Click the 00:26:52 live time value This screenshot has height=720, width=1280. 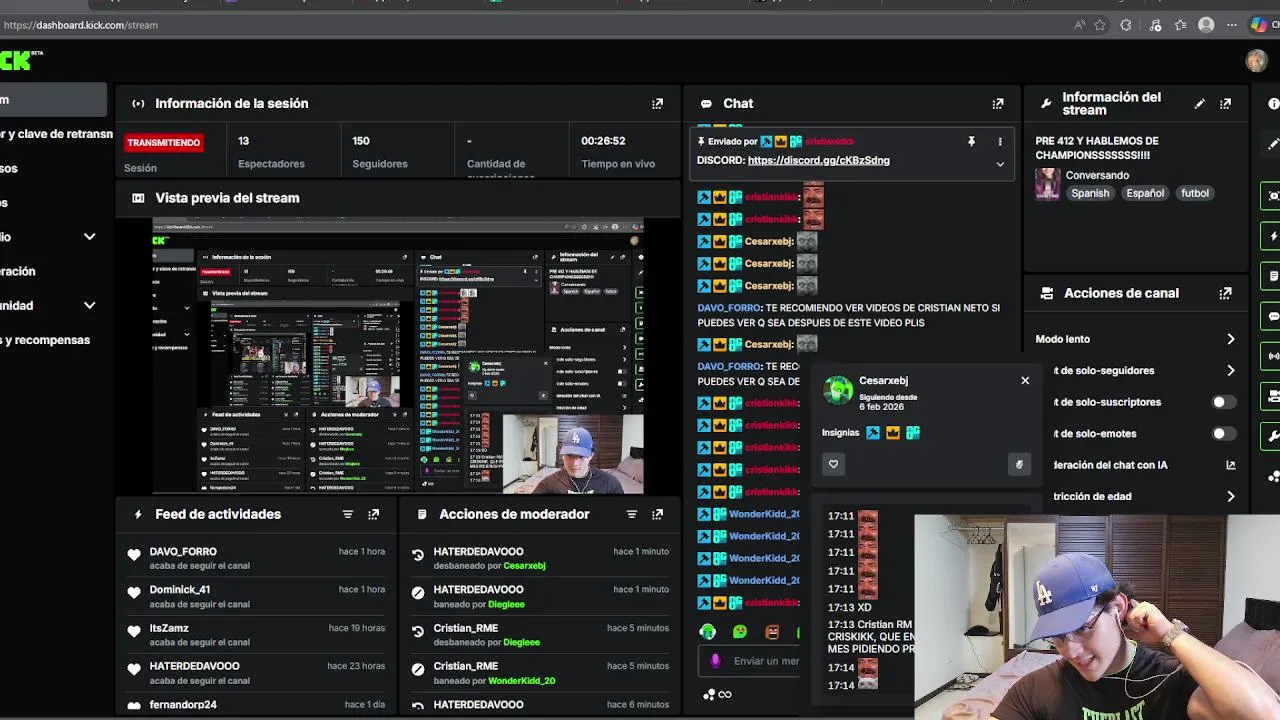tap(603, 141)
